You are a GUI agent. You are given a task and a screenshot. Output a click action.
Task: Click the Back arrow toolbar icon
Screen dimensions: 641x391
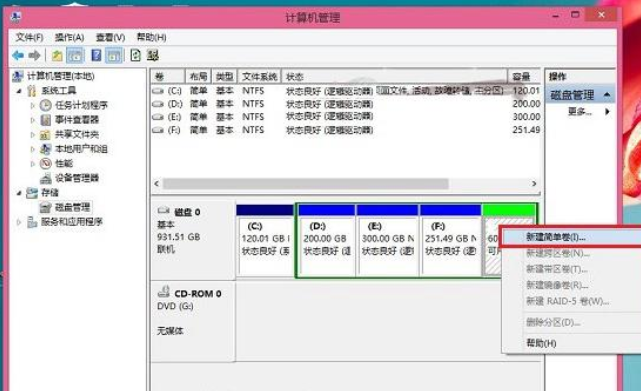pos(18,55)
